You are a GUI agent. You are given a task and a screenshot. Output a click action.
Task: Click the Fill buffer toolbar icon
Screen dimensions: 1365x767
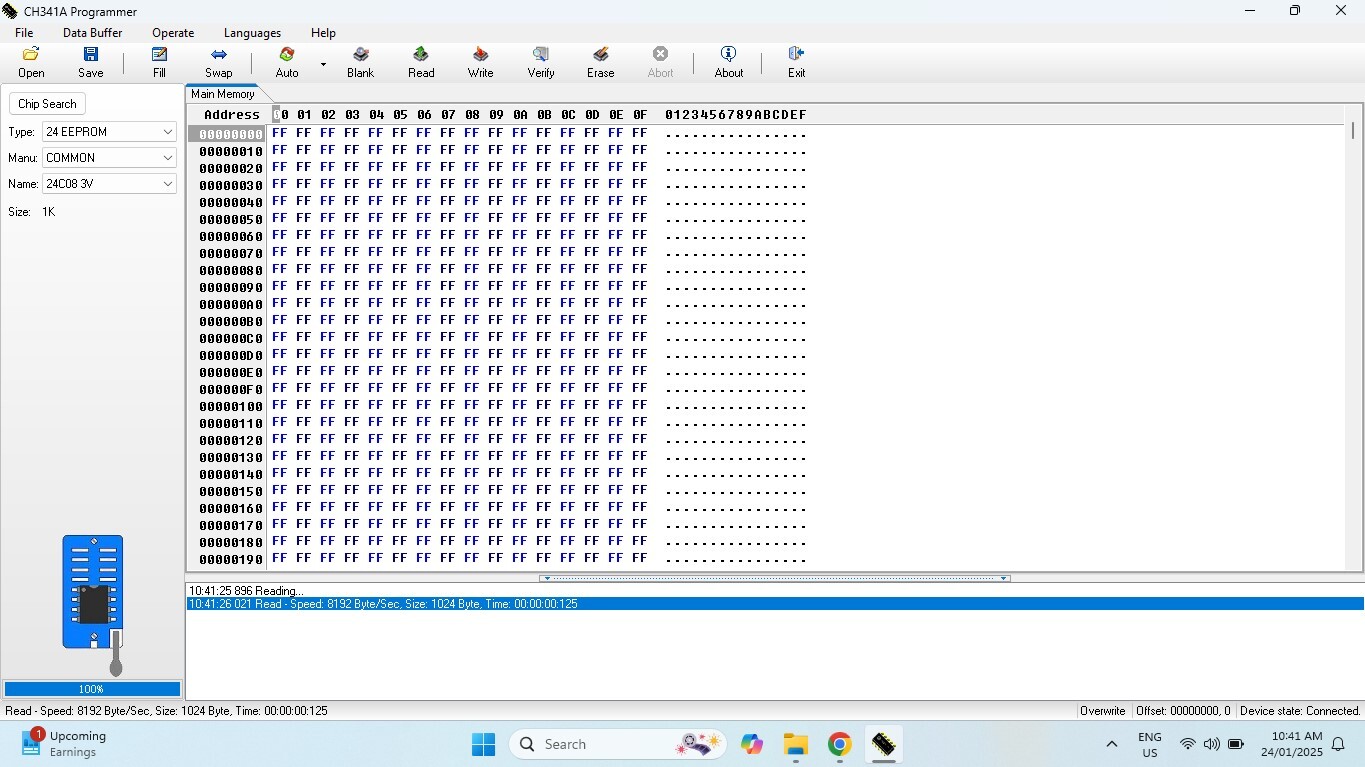coord(159,62)
